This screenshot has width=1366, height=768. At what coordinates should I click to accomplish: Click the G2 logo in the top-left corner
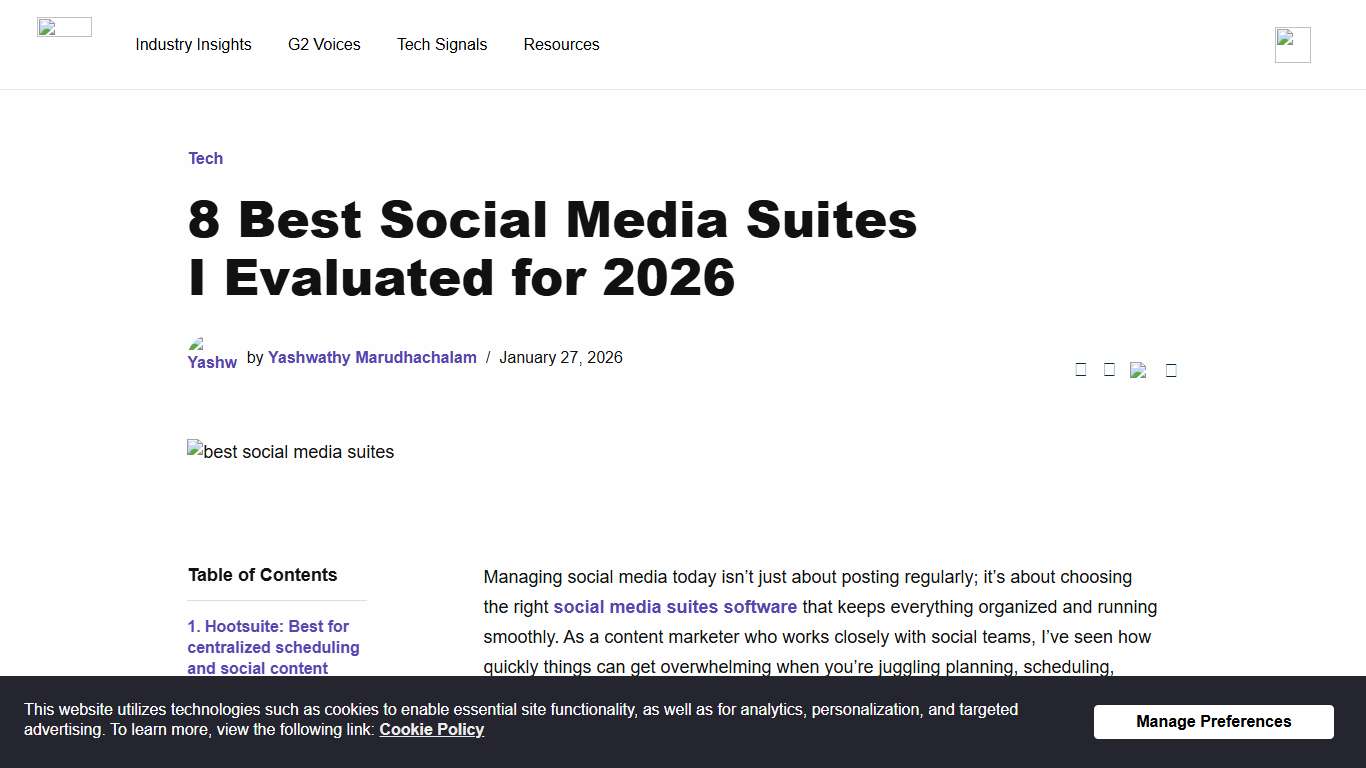[x=64, y=26]
